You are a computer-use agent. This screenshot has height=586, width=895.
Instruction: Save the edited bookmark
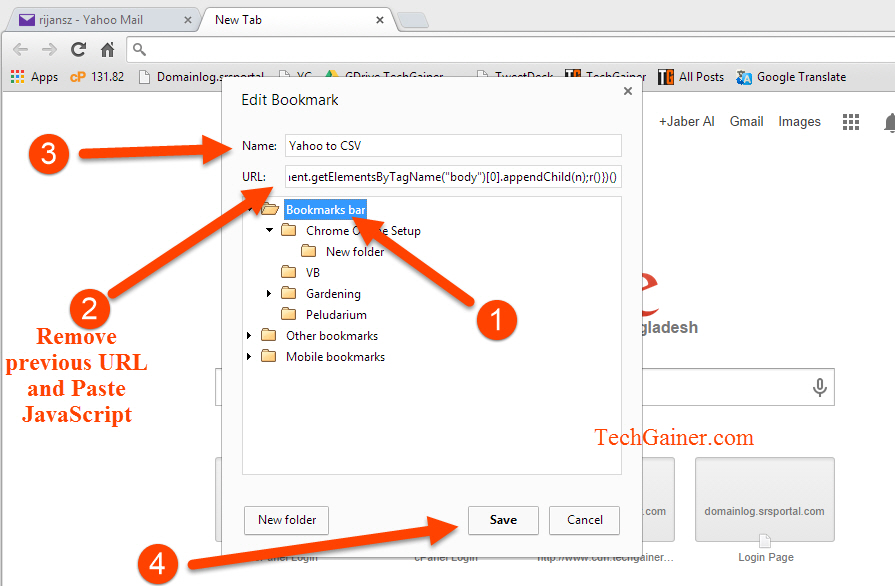[503, 520]
